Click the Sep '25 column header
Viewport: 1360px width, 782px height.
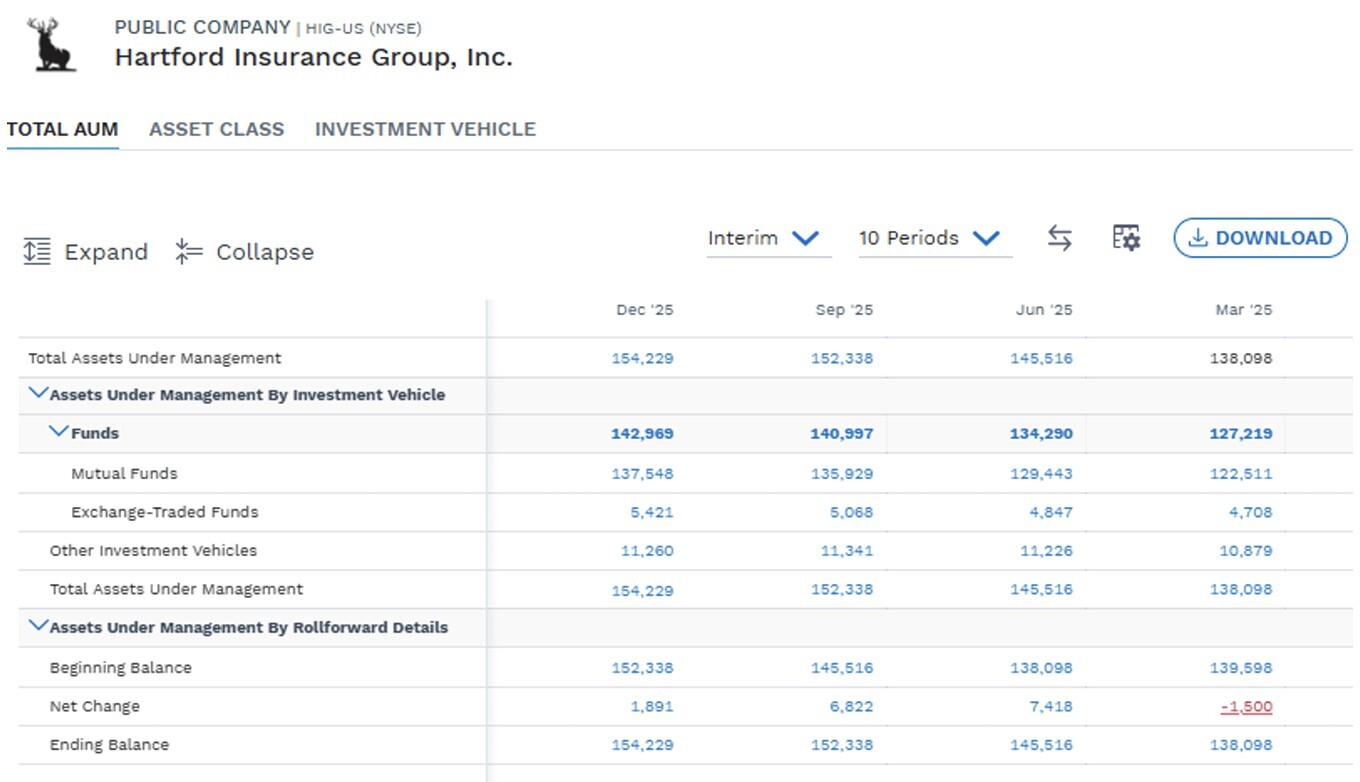point(844,310)
